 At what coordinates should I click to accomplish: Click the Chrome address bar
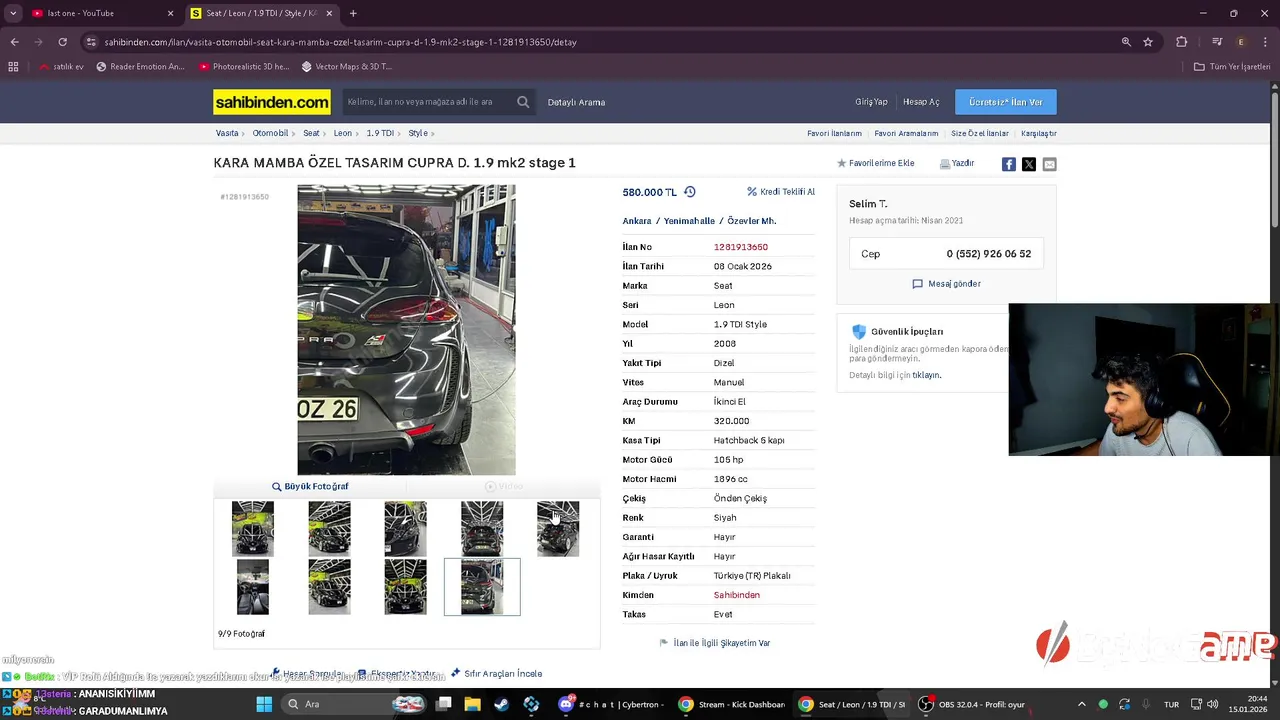600,42
